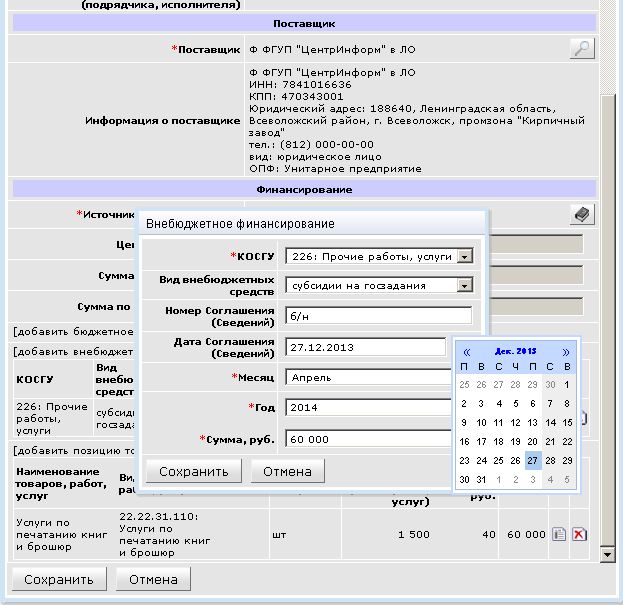This screenshot has height=605, width=623.
Task: Click the 60 000 total cell
Action: (526, 535)
